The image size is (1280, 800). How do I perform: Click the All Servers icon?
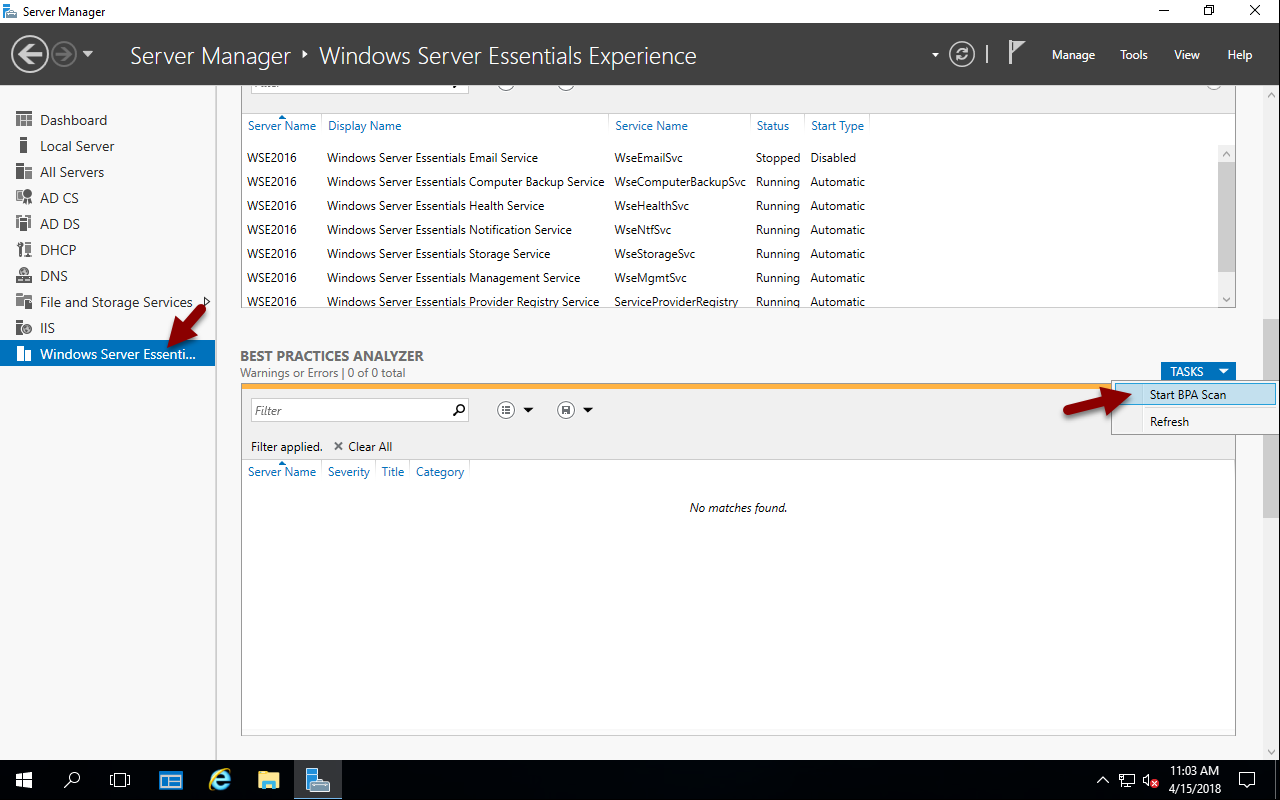pos(24,172)
